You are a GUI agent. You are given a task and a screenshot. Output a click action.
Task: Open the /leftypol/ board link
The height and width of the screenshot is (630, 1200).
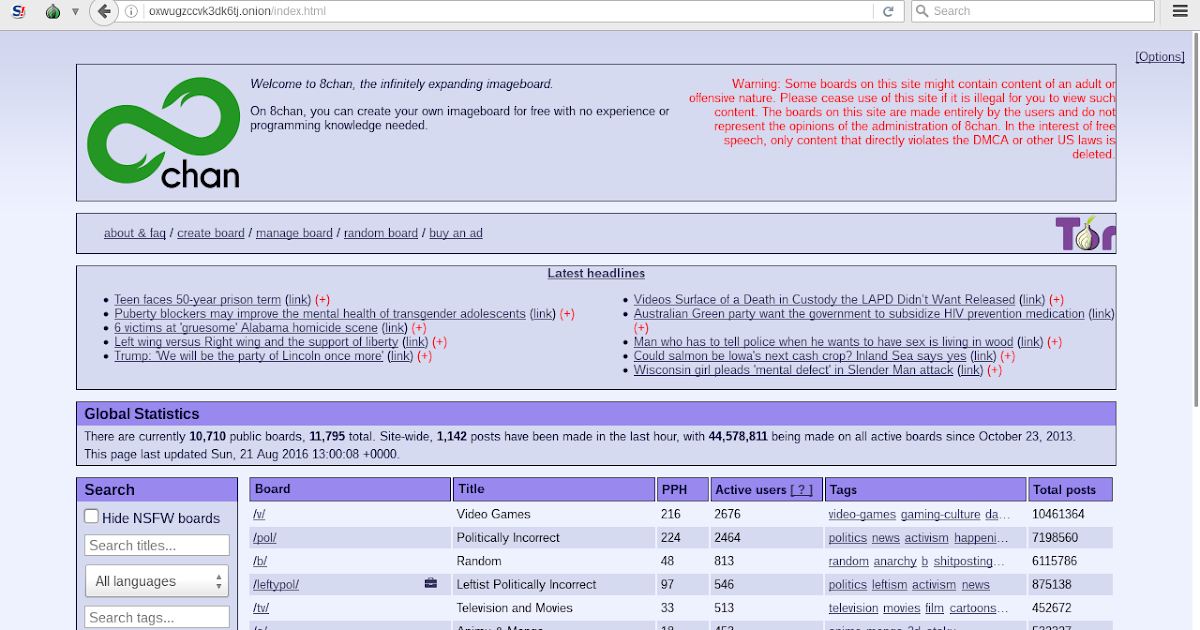[276, 584]
